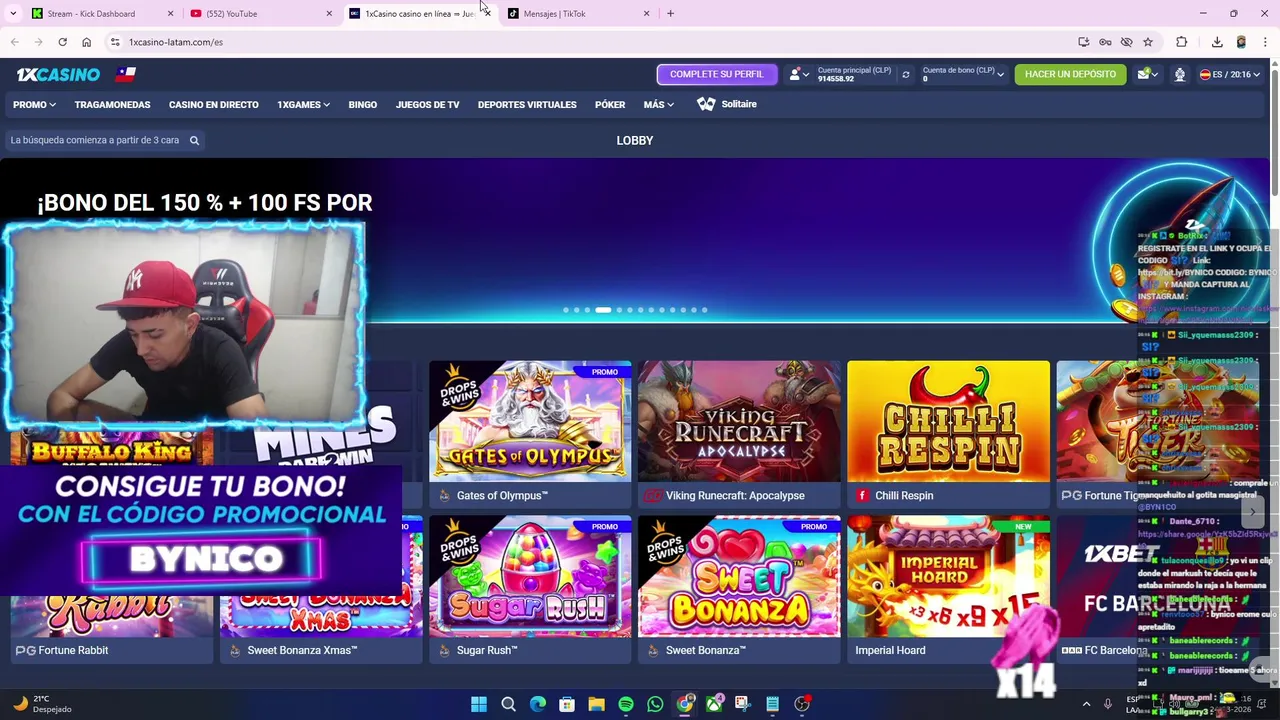Open a new browser tab
This screenshot has height=720, width=1280.
(x=670, y=13)
